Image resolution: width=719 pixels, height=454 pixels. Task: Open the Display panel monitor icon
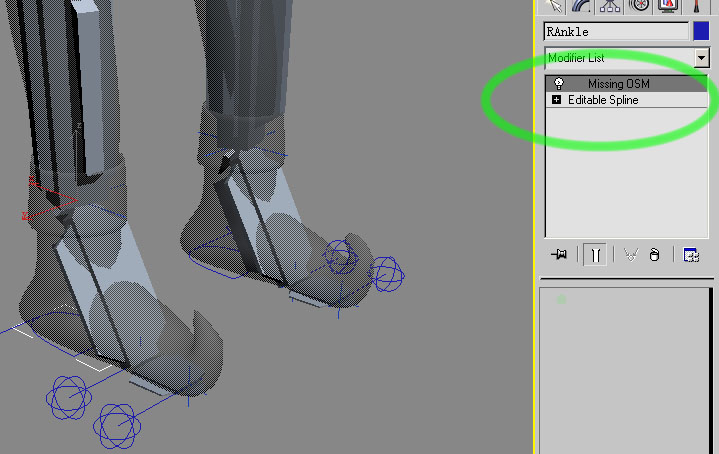[667, 6]
